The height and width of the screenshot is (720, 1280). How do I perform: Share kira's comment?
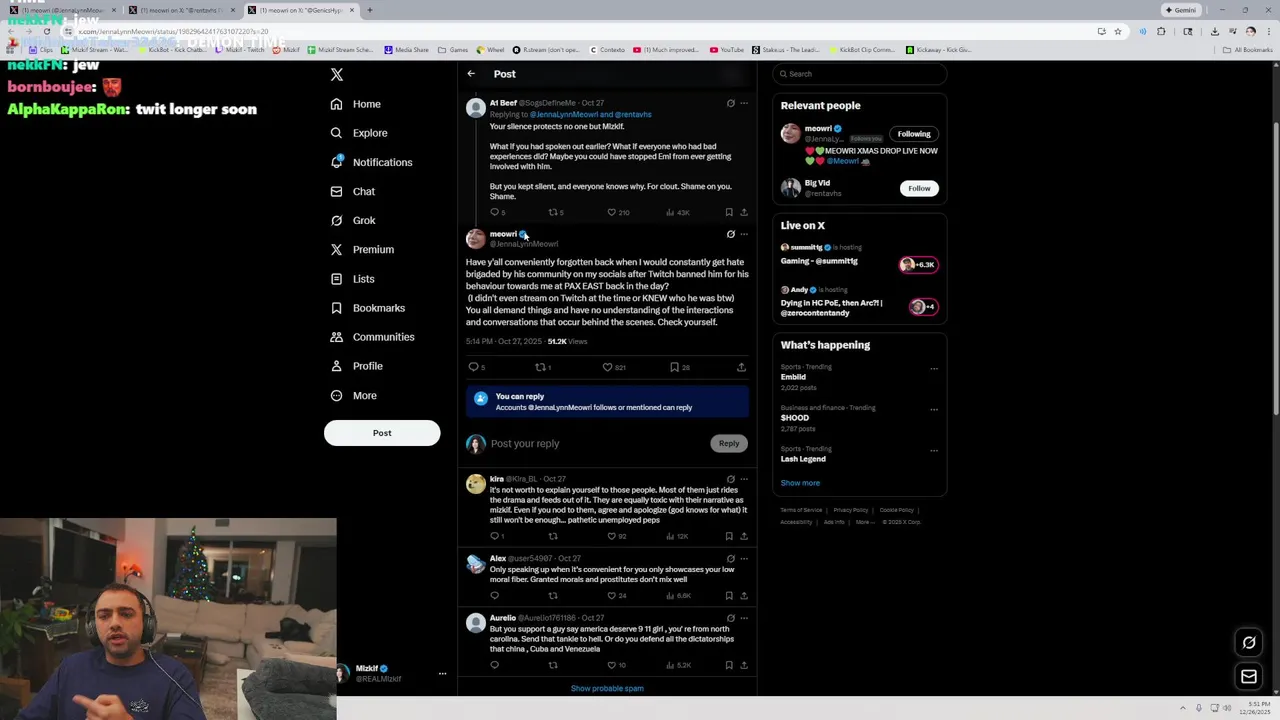tap(743, 536)
